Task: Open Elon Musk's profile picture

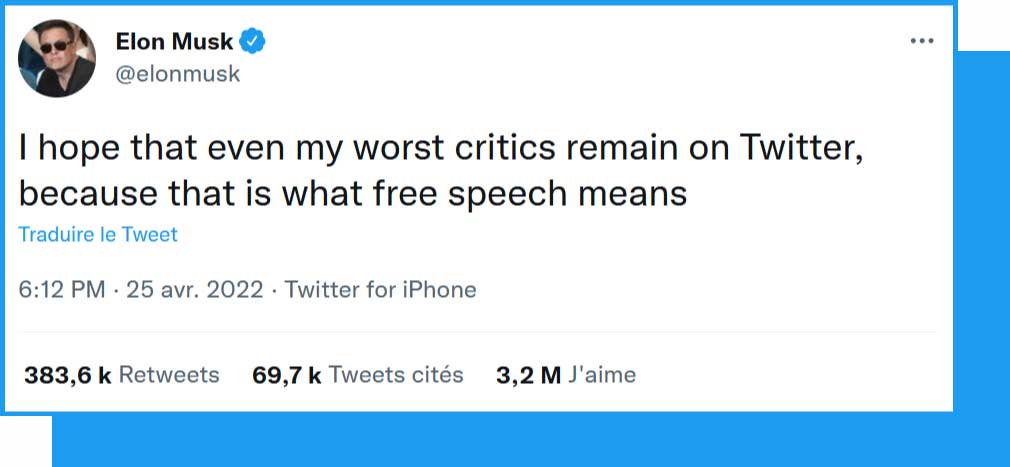Action: (57, 57)
